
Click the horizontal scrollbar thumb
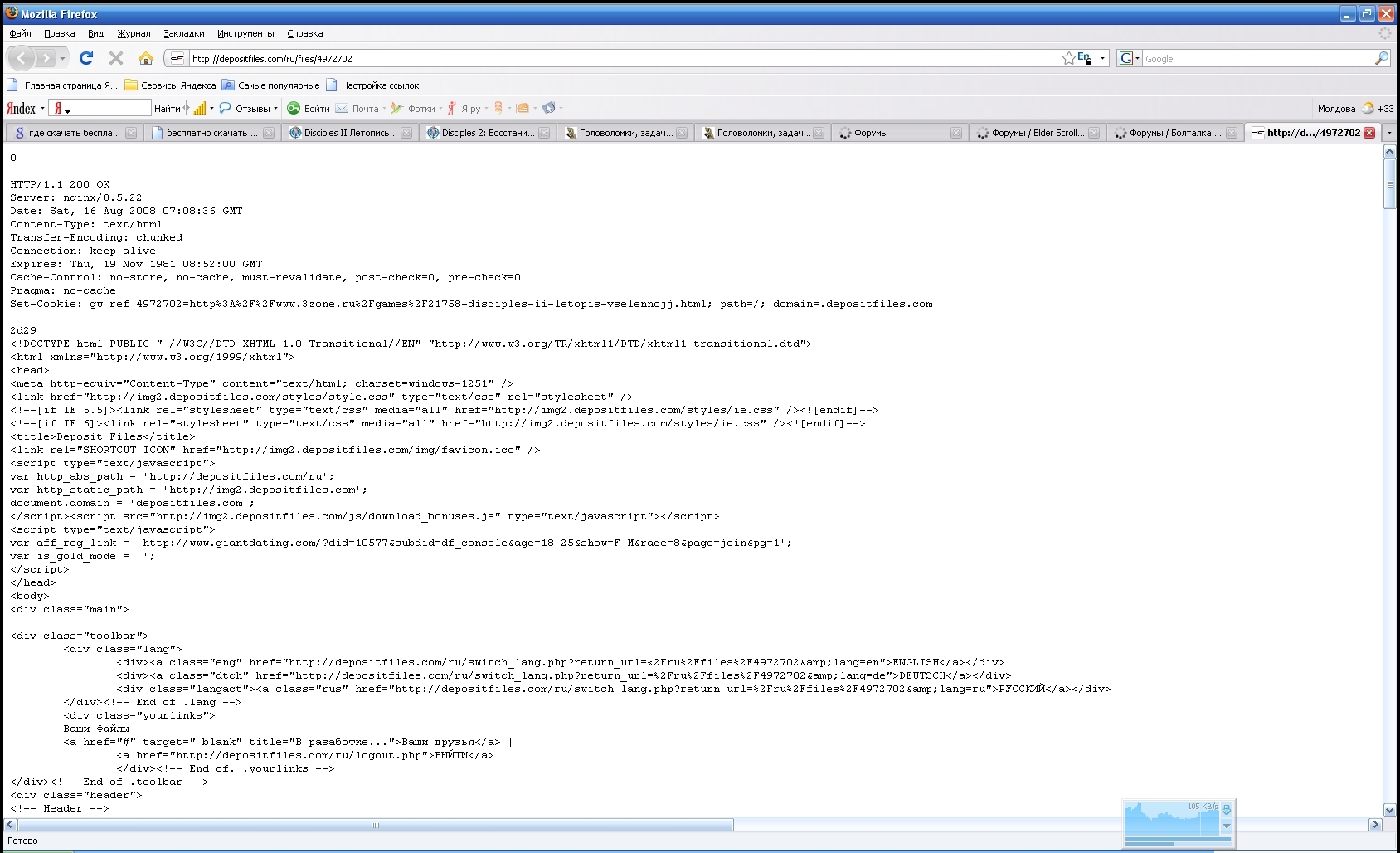tap(376, 825)
